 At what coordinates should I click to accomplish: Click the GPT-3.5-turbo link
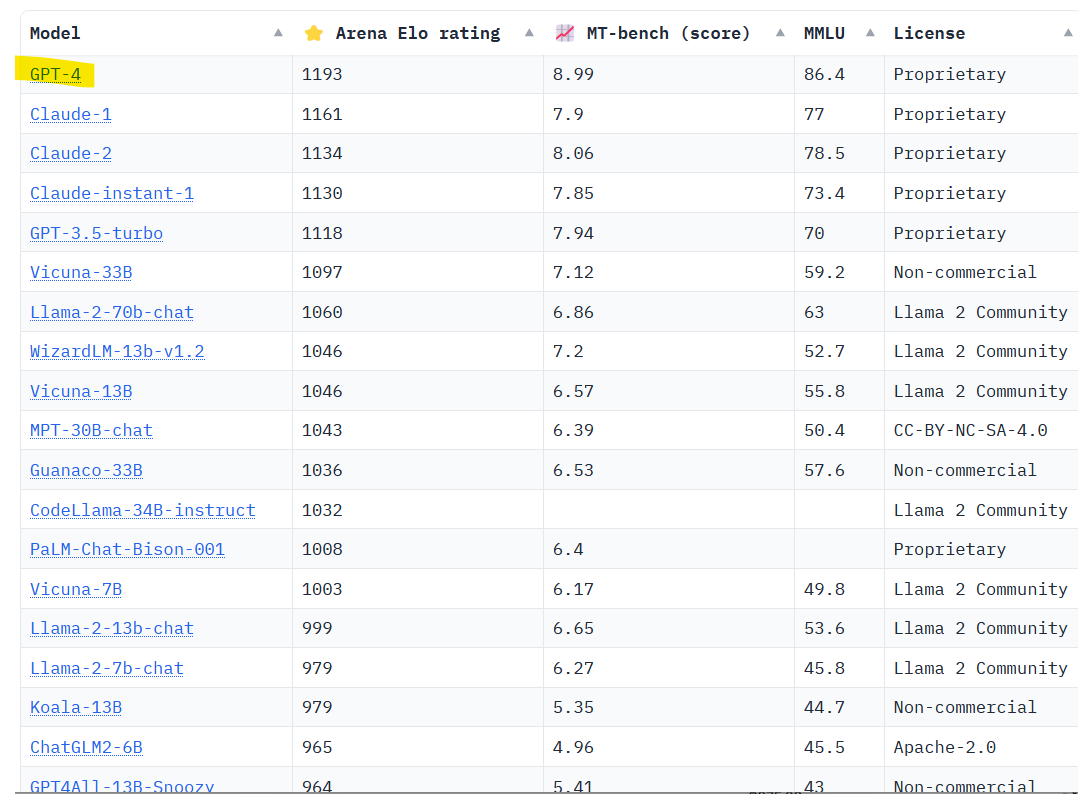(x=96, y=233)
